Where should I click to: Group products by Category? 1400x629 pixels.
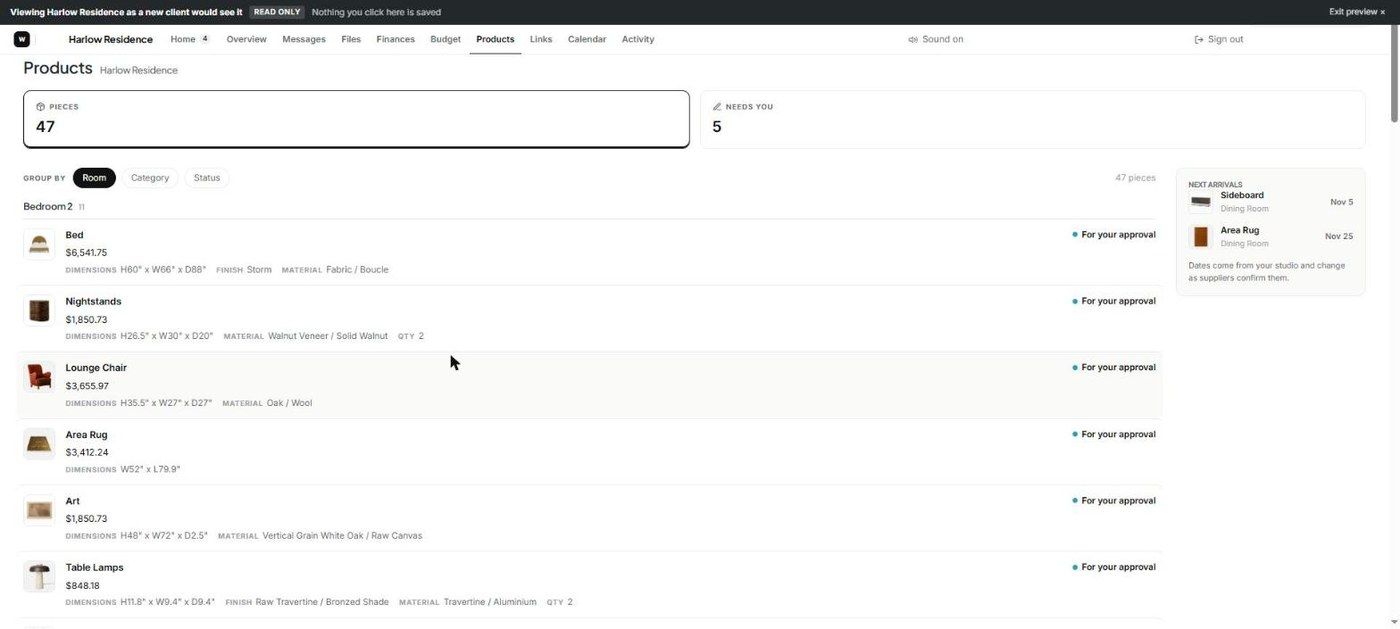[x=150, y=178]
